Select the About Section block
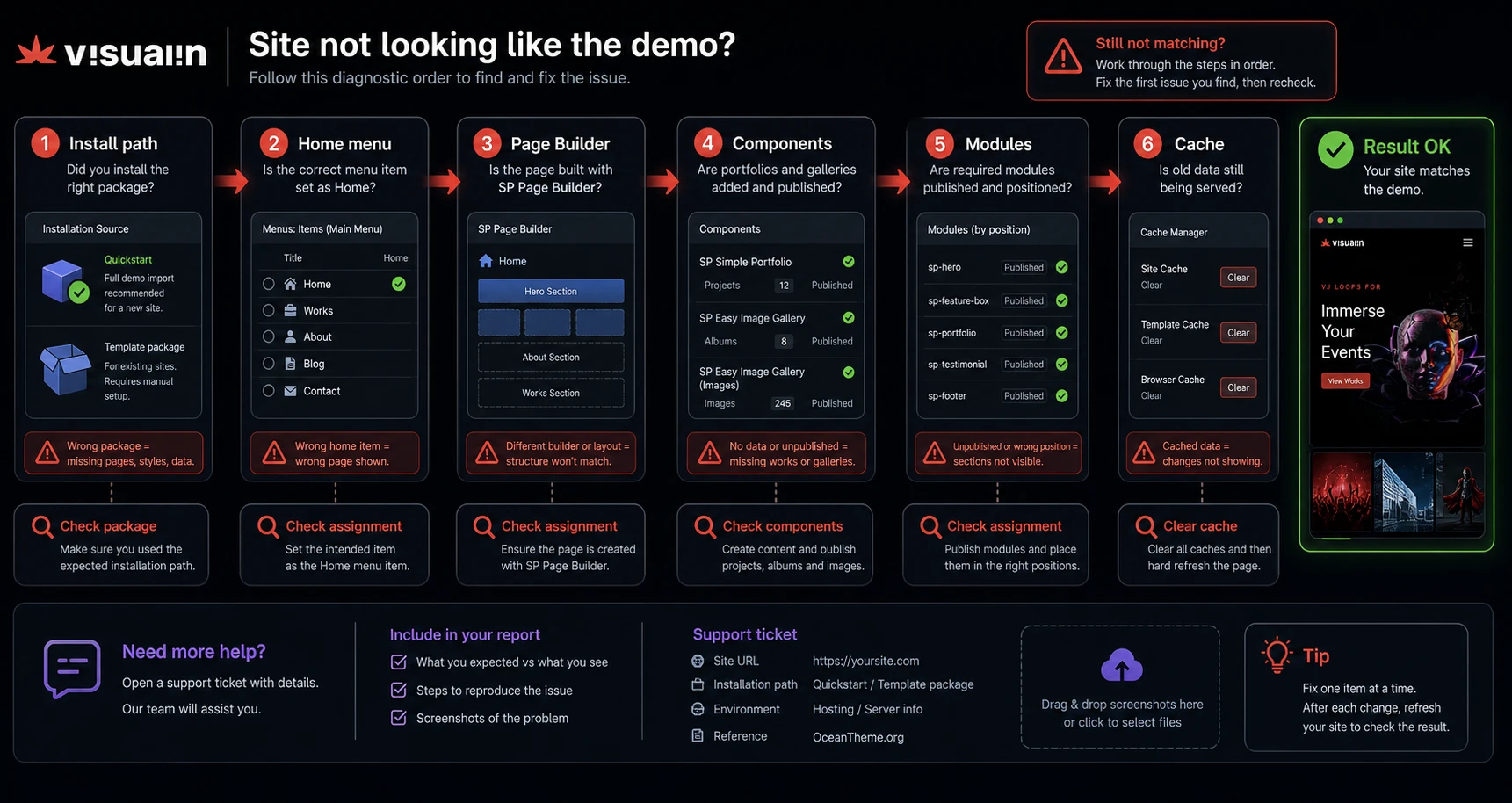1512x803 pixels. (x=551, y=357)
